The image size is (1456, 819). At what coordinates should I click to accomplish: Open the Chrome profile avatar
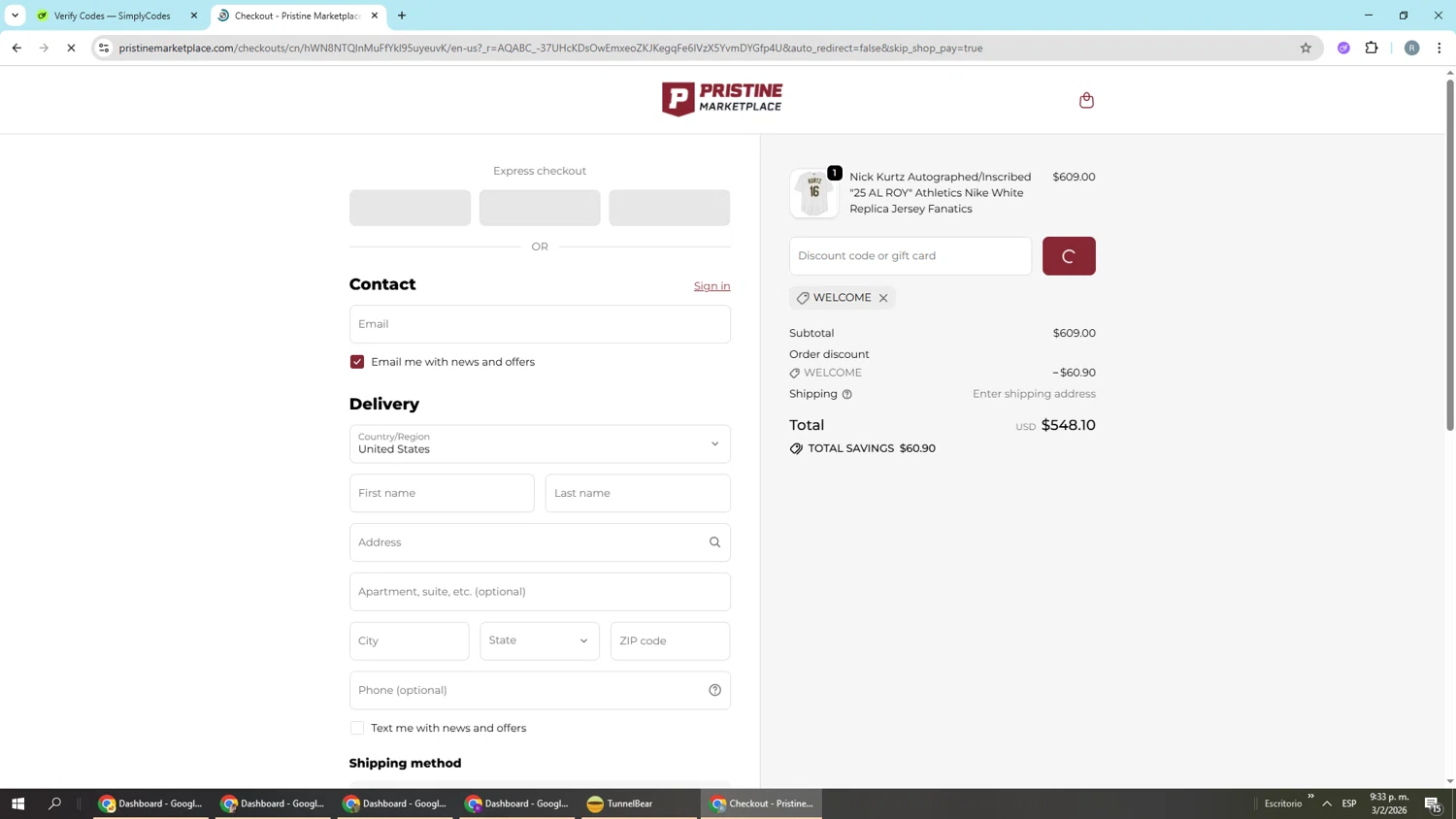point(1411,48)
